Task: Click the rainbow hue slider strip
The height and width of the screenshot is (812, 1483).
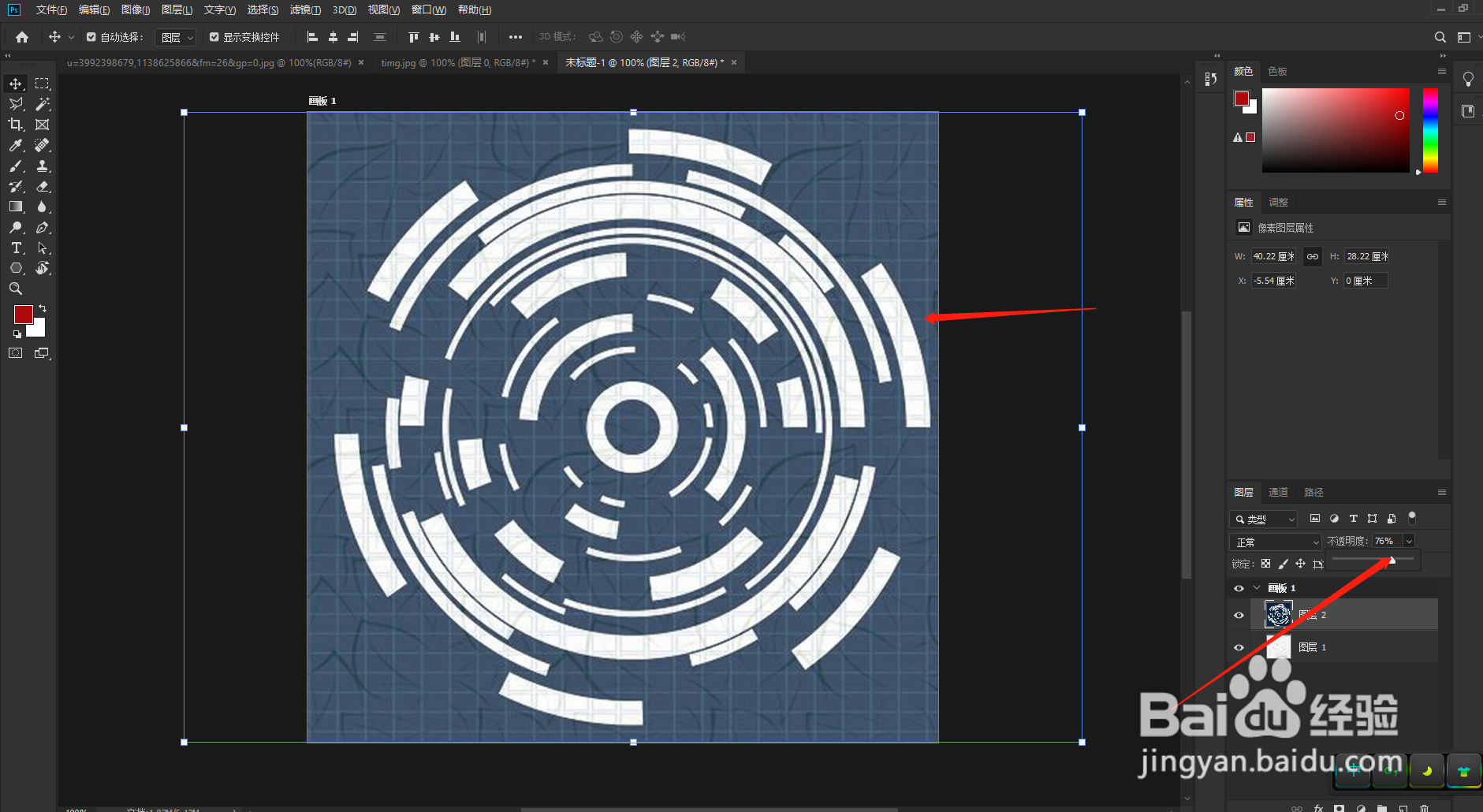Action: (1430, 130)
